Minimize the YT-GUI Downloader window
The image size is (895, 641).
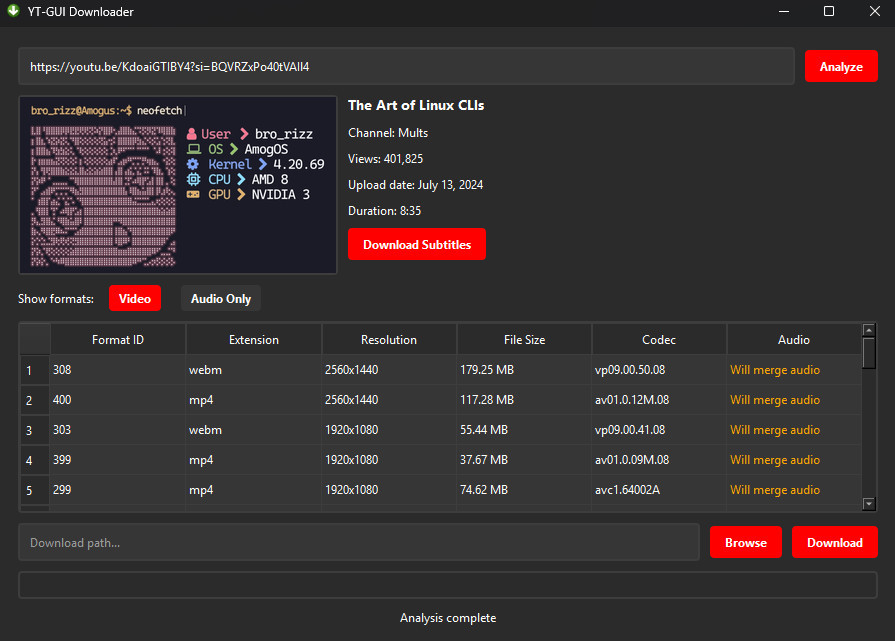point(784,11)
